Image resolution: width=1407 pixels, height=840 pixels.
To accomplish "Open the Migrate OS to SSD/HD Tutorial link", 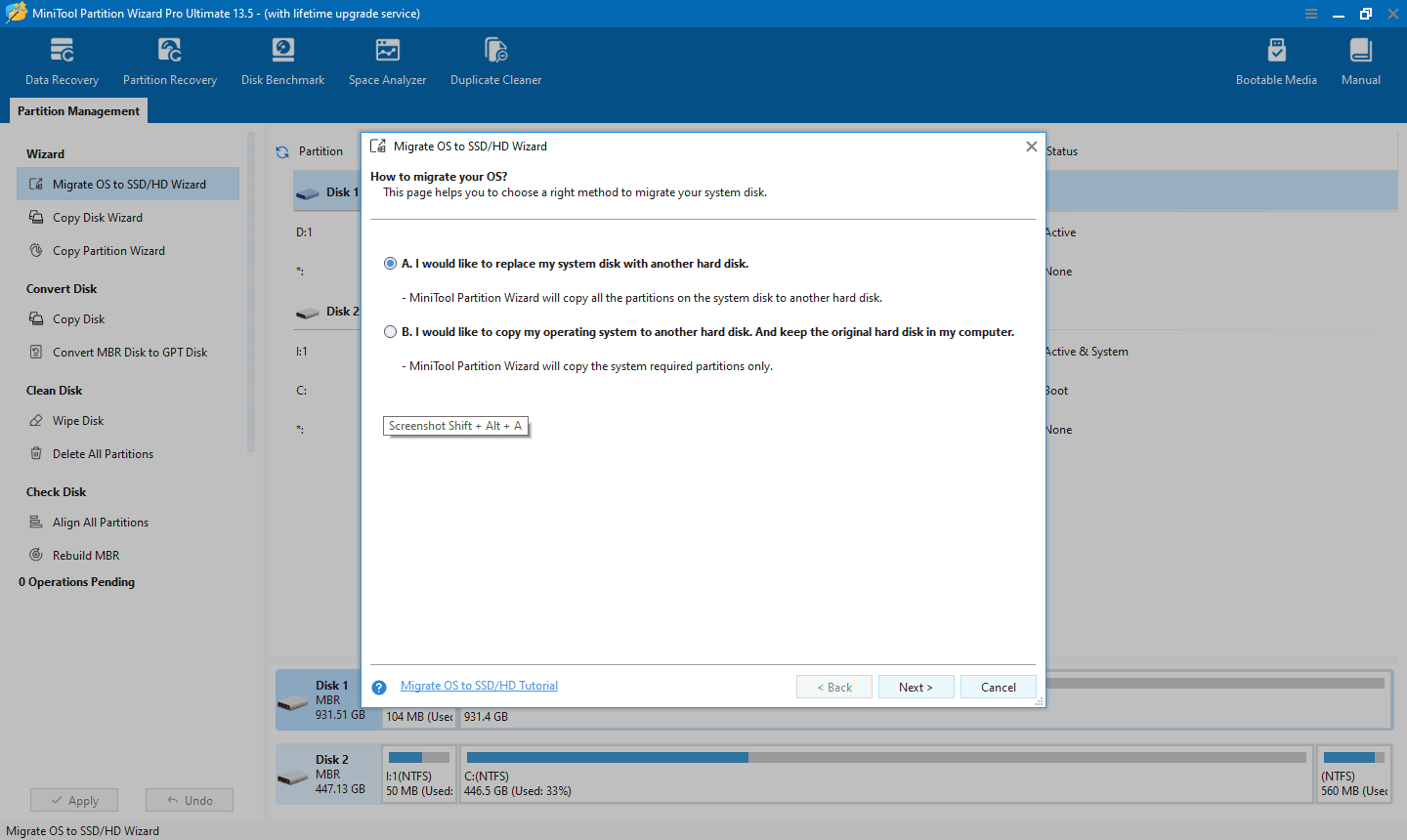I will coord(479,685).
